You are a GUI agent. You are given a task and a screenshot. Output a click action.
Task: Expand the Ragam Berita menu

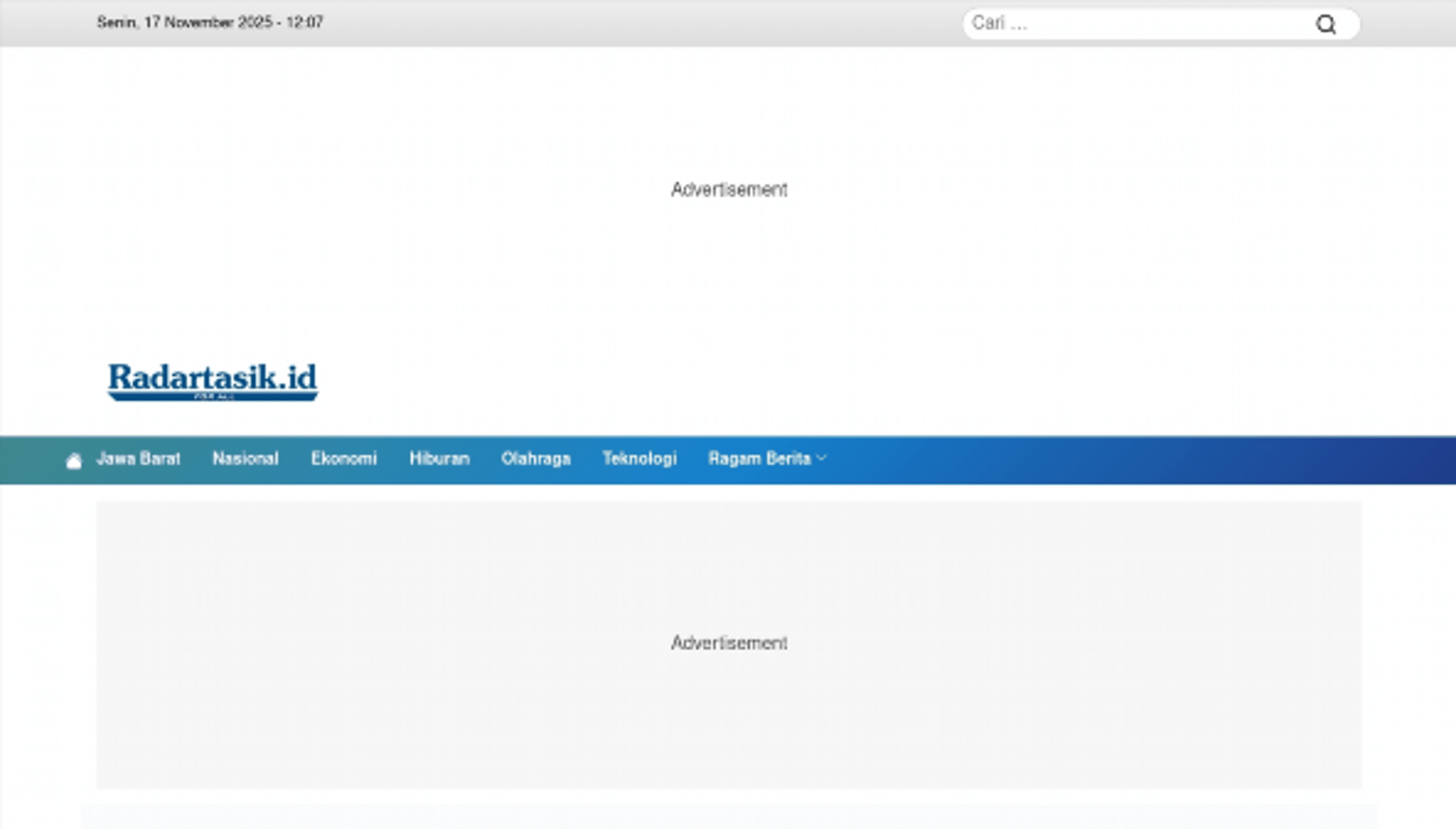point(759,459)
